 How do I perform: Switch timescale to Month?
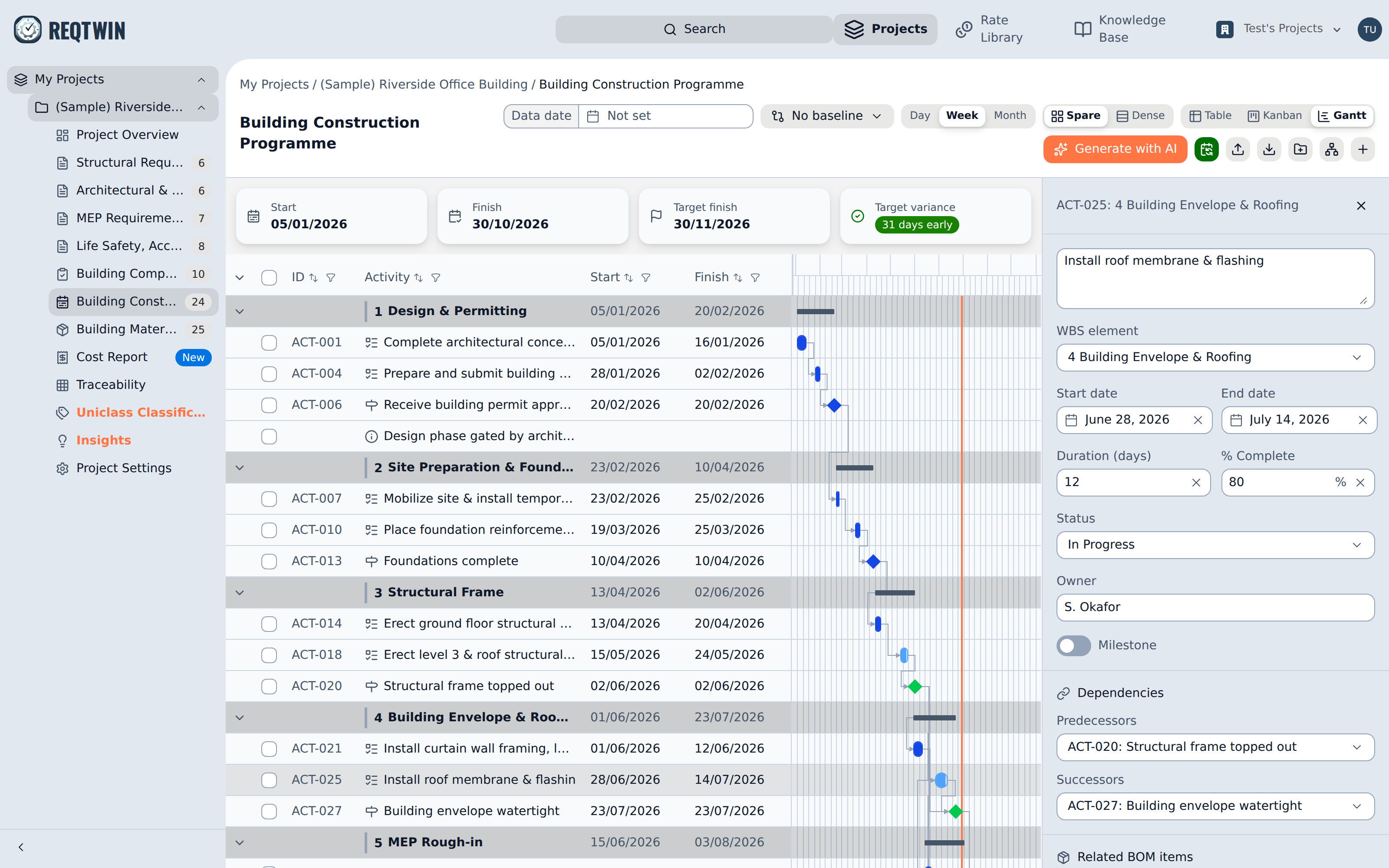(1010, 116)
